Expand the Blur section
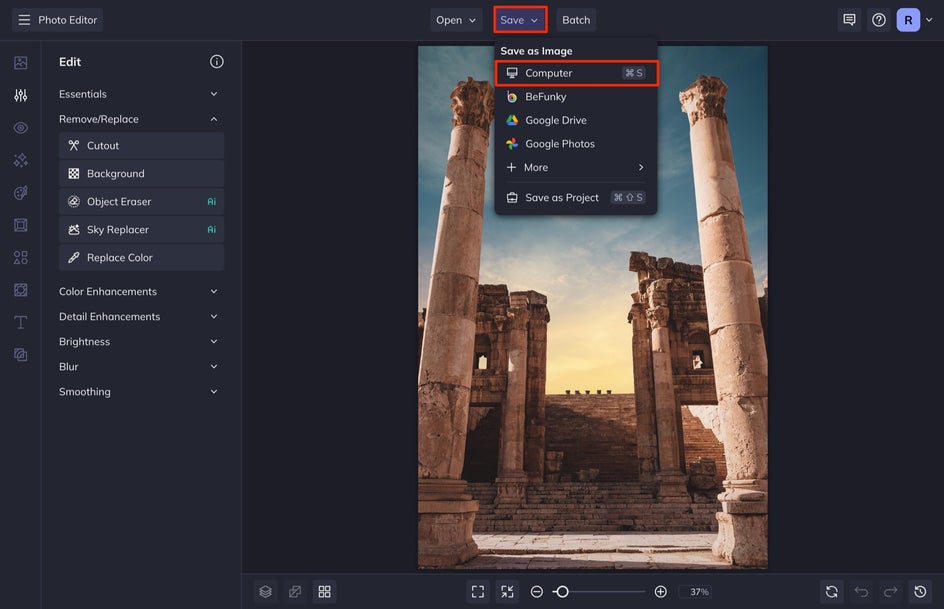Viewport: 944px width, 609px height. [x=141, y=366]
